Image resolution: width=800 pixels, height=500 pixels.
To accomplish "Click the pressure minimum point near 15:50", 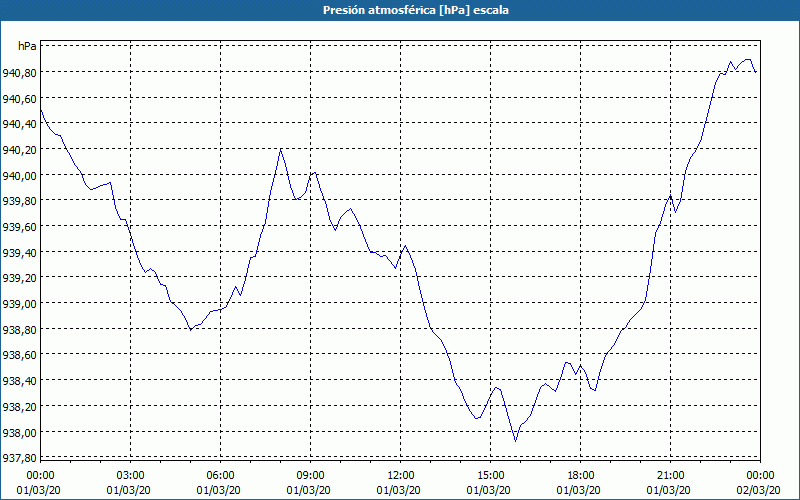I will coord(516,441).
